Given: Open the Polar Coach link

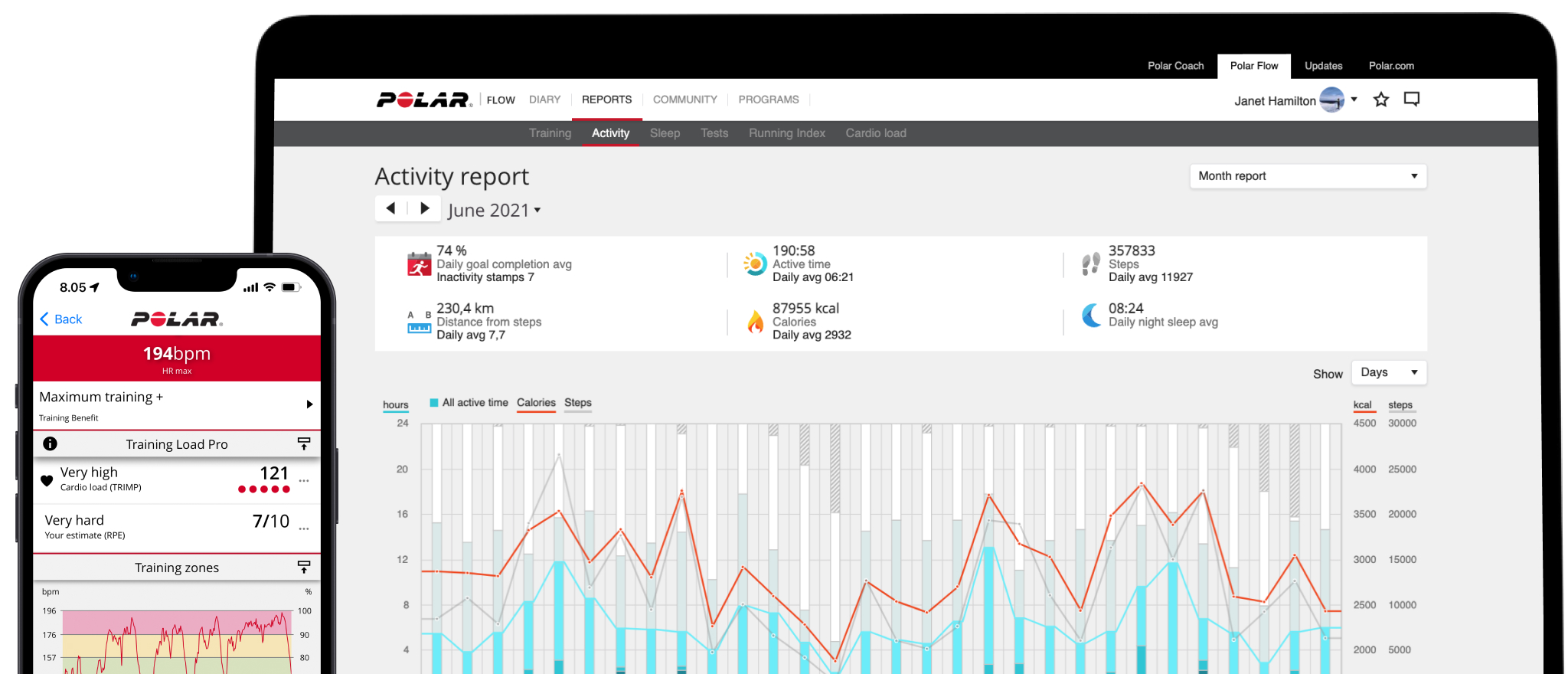Looking at the screenshot, I should point(1175,66).
